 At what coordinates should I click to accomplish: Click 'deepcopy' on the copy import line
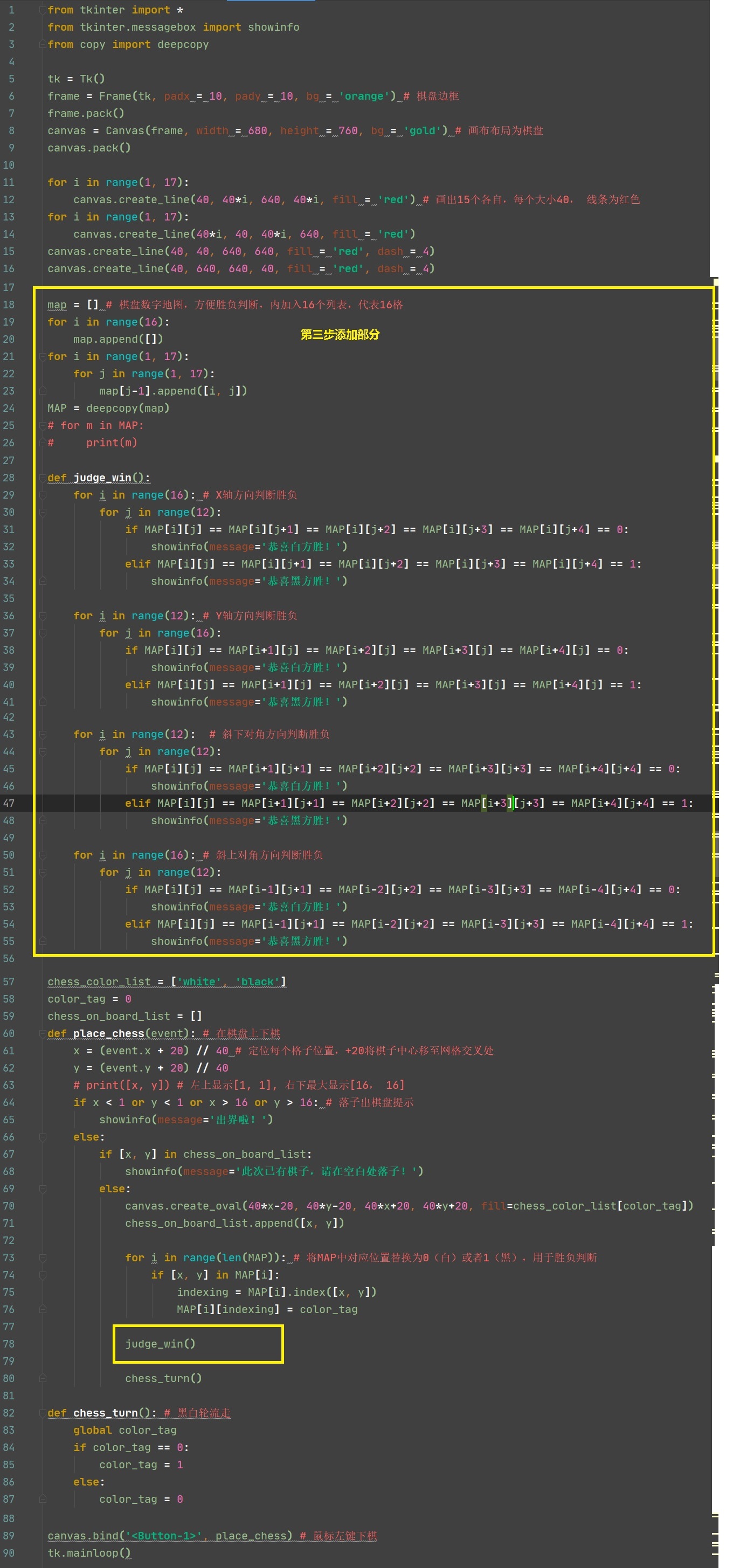coord(183,44)
